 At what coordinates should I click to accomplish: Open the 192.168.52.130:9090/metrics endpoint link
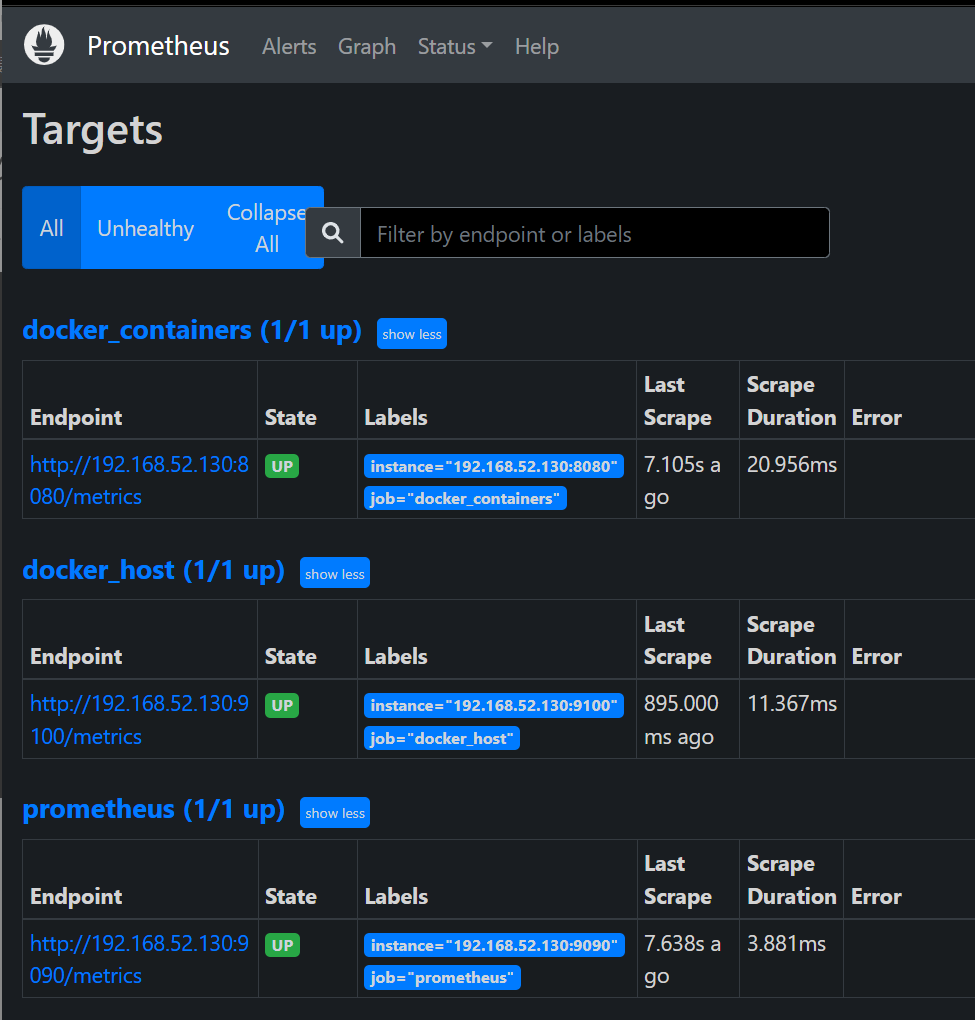139,960
